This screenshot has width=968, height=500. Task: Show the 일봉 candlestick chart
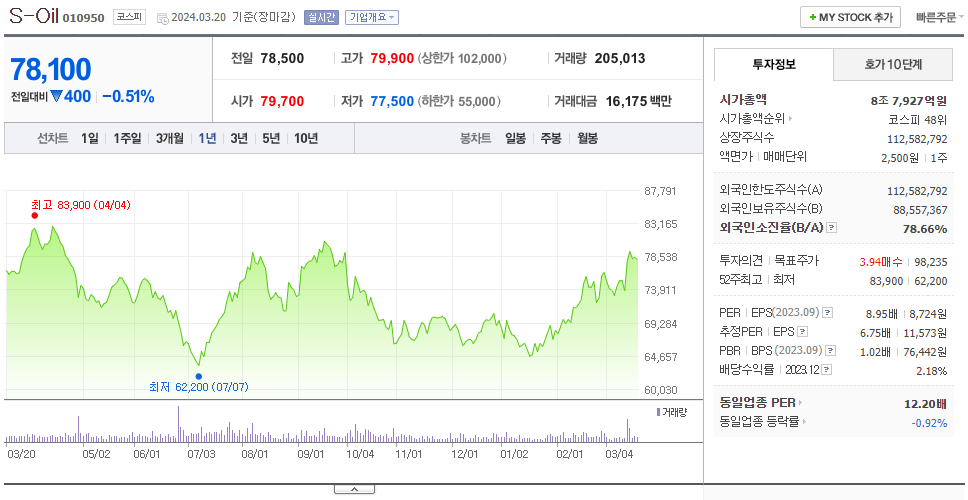pos(515,138)
